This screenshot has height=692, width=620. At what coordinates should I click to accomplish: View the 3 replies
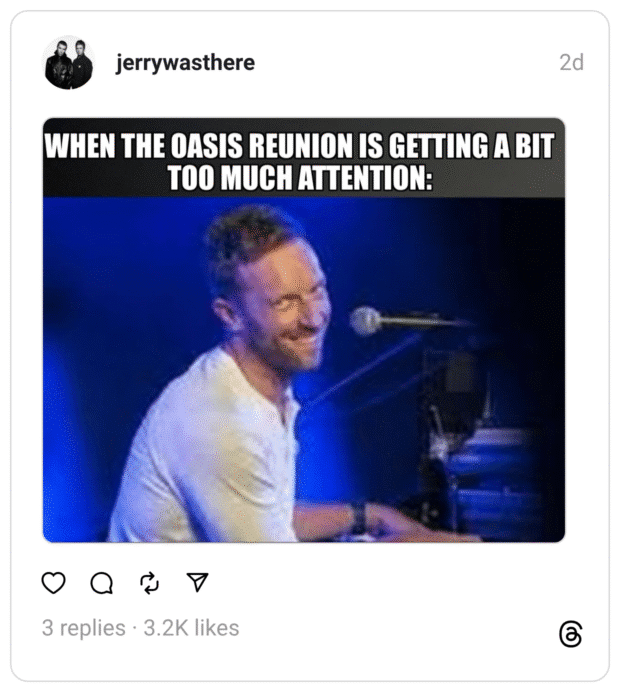pyautogui.click(x=83, y=628)
